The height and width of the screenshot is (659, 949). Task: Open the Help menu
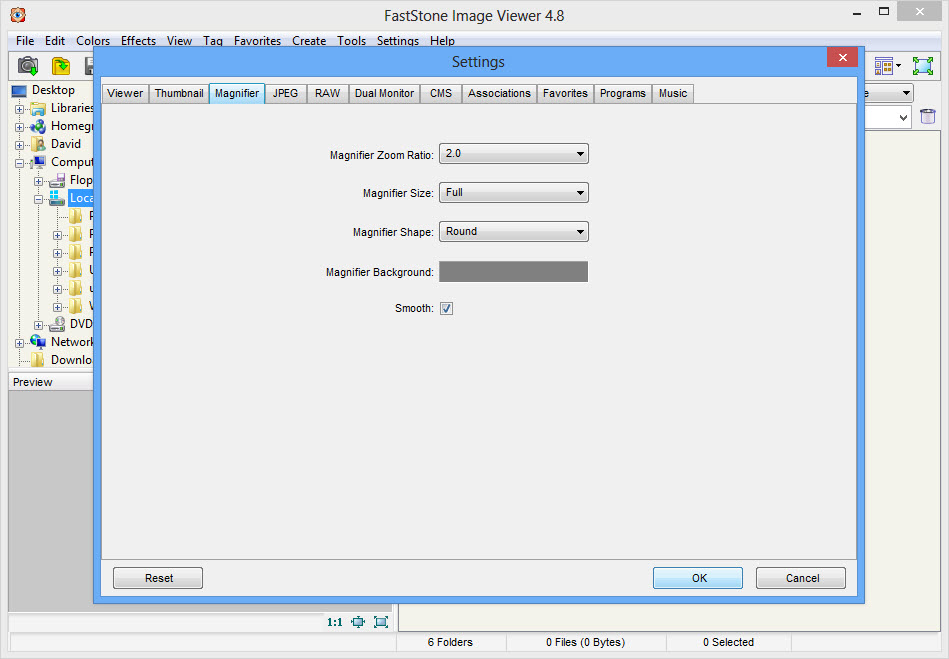[442, 41]
